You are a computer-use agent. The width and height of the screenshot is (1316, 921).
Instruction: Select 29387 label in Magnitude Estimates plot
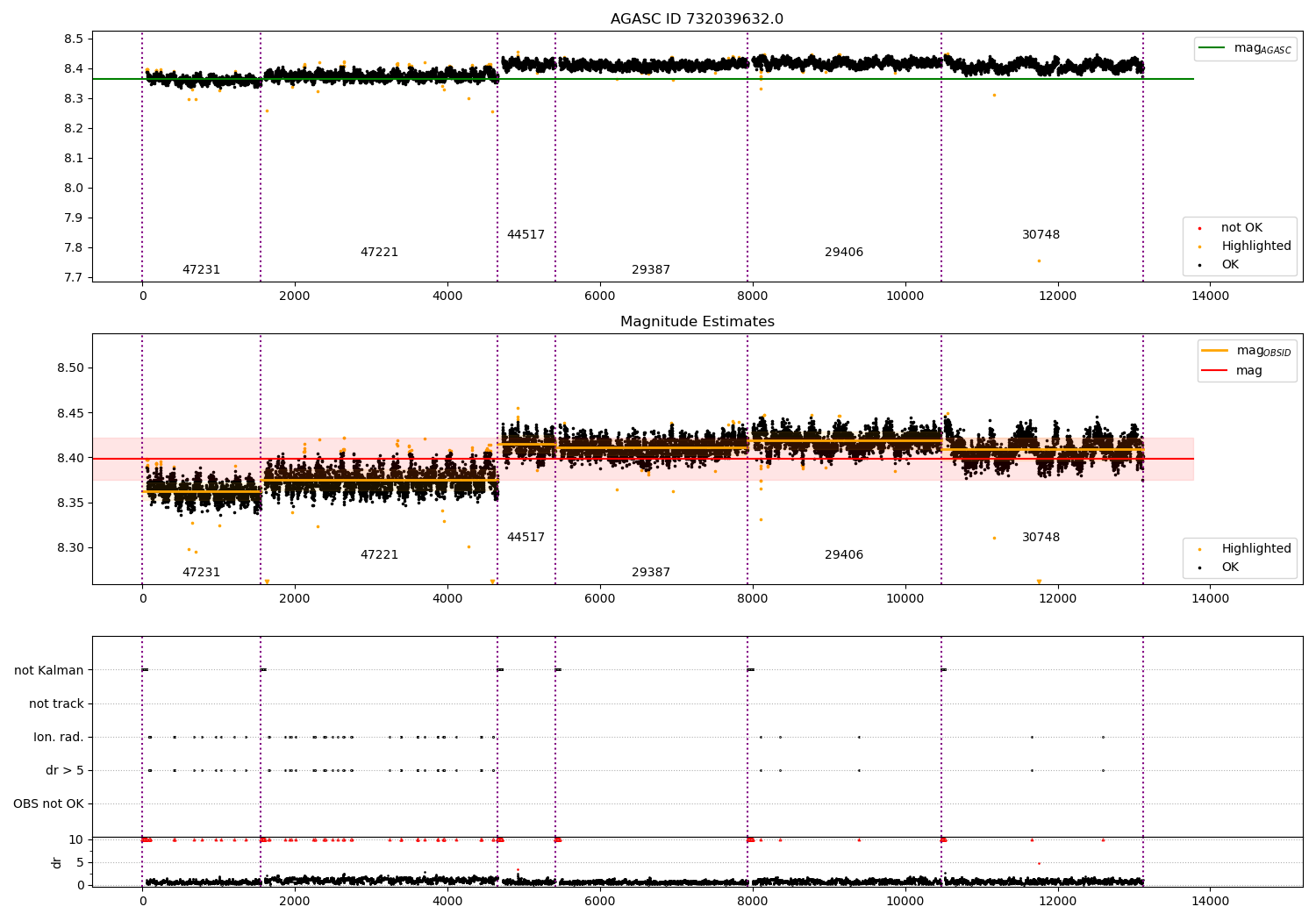[651, 573]
